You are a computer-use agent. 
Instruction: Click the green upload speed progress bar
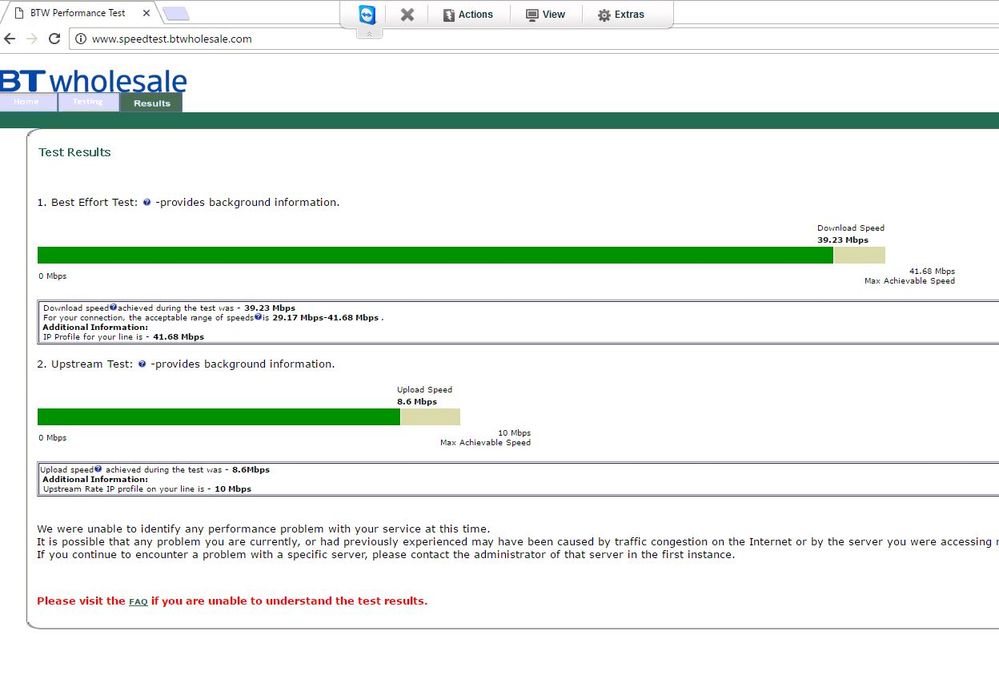pos(219,417)
